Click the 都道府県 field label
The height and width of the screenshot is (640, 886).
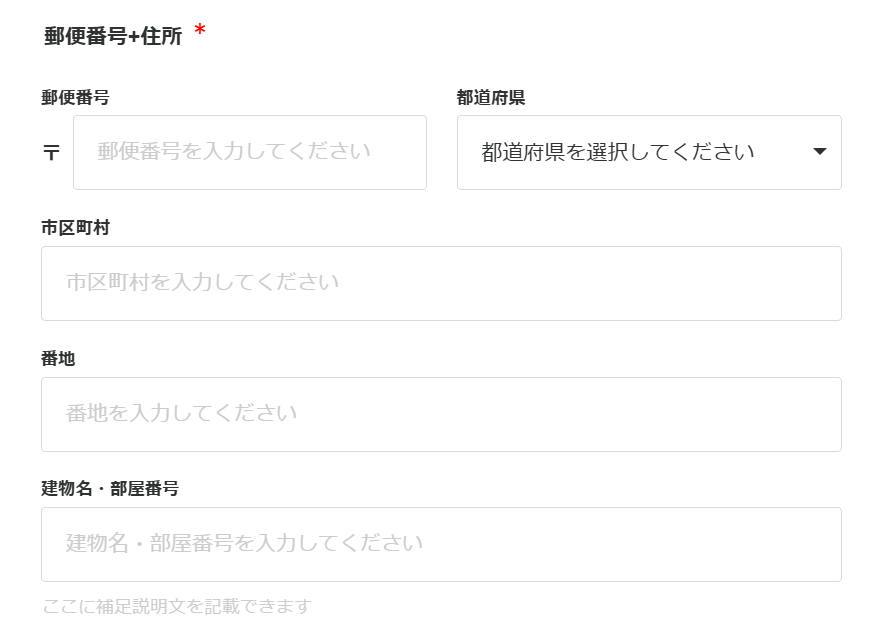491,97
